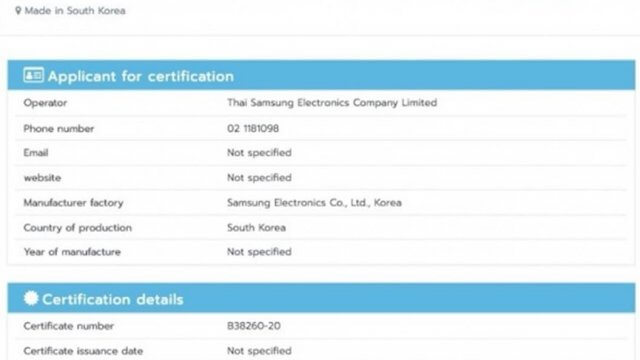This screenshot has width=640, height=360.
Task: Click the 'Certificate issuance date' label
Action: pos(83,351)
